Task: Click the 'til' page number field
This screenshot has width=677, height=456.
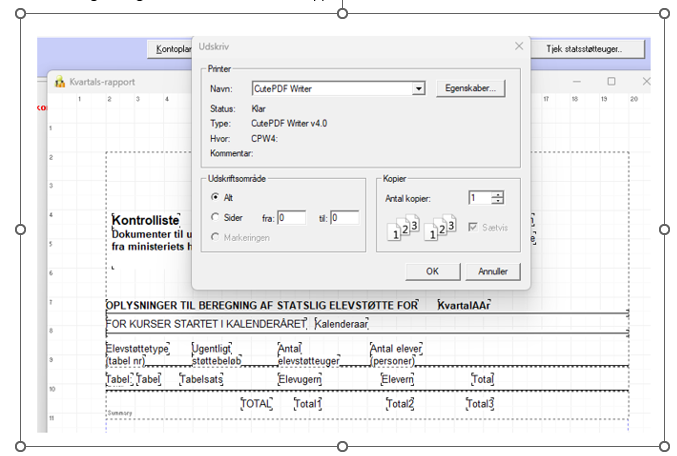Action: [x=345, y=218]
